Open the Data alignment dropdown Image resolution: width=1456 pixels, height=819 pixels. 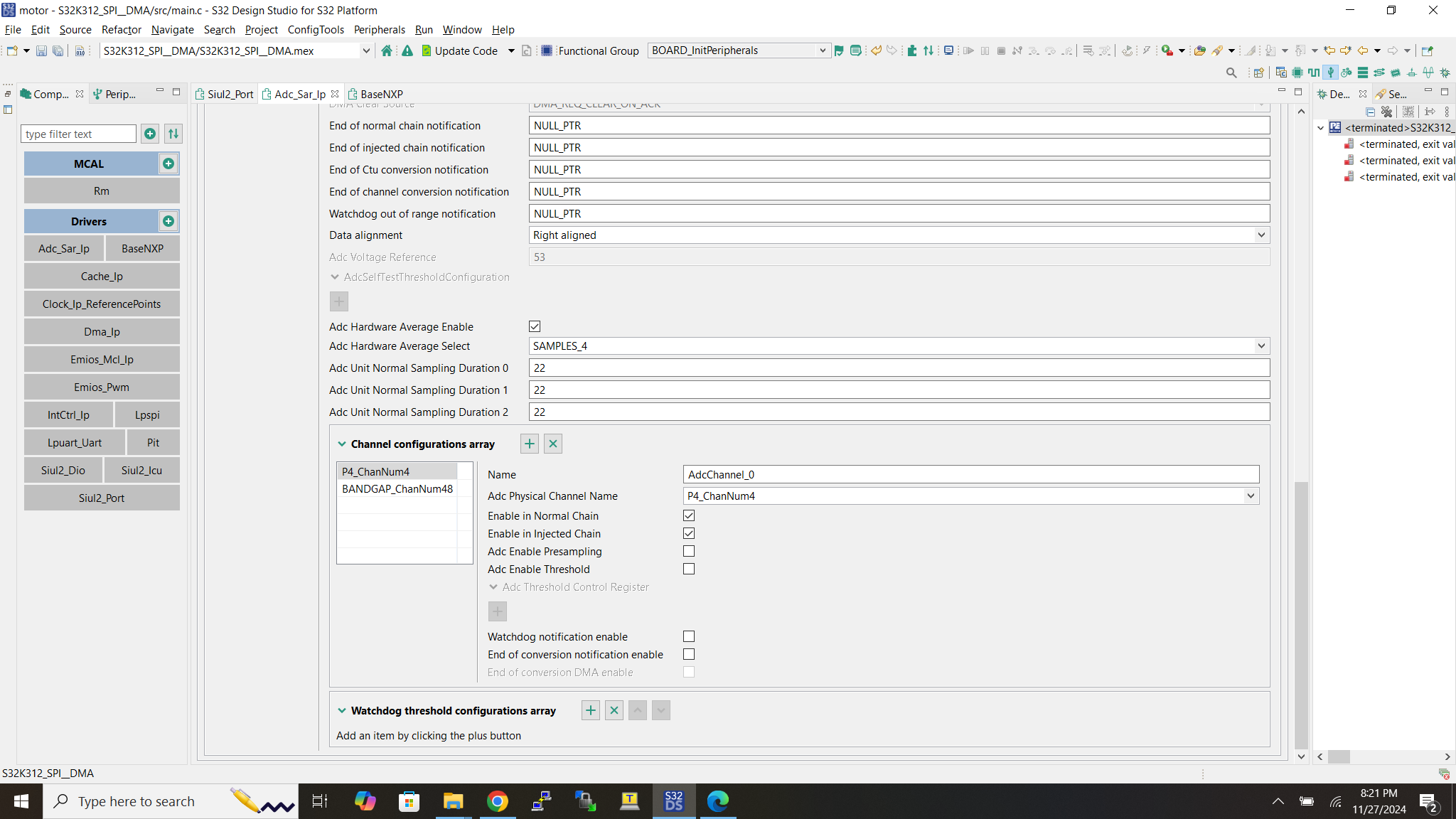tap(1261, 235)
